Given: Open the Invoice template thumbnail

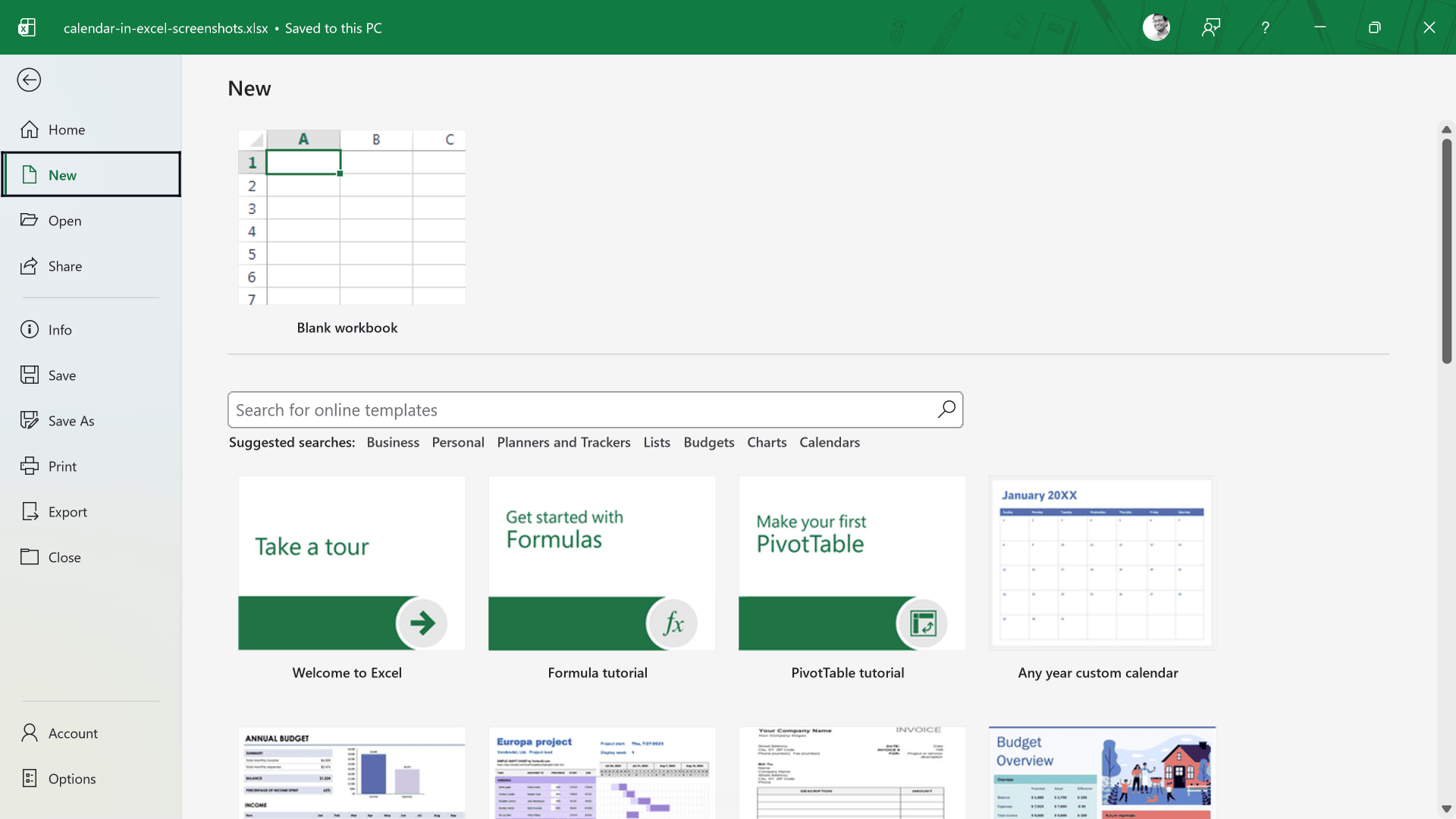Looking at the screenshot, I should [852, 773].
